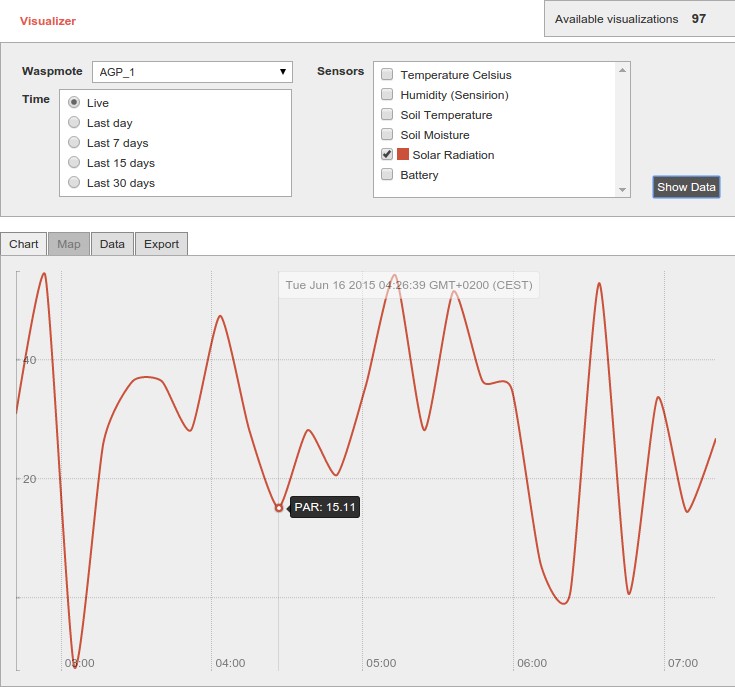Enable the Soil Moisture sensor
Viewport: 735px width, 687px height.
pos(387,135)
